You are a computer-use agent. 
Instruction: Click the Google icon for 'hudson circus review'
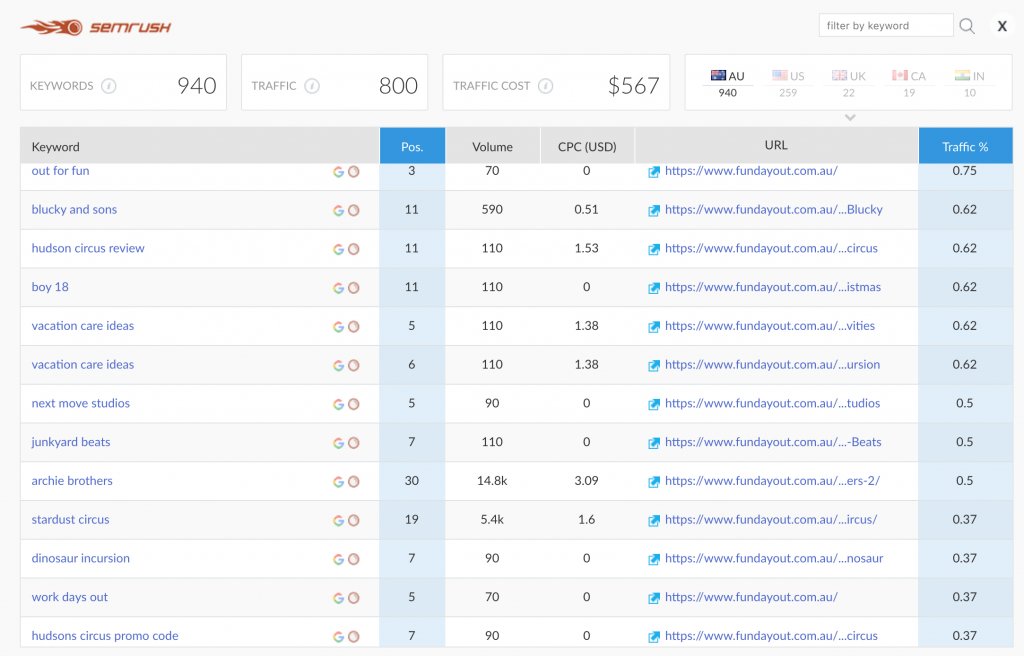338,249
